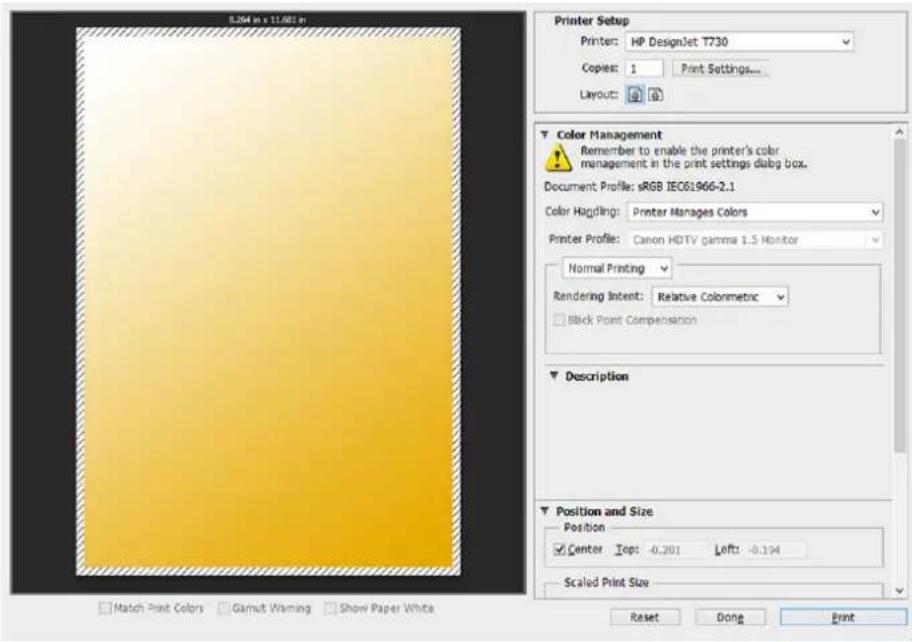Select portrait layout icon
This screenshot has width=912, height=642.
tap(635, 95)
